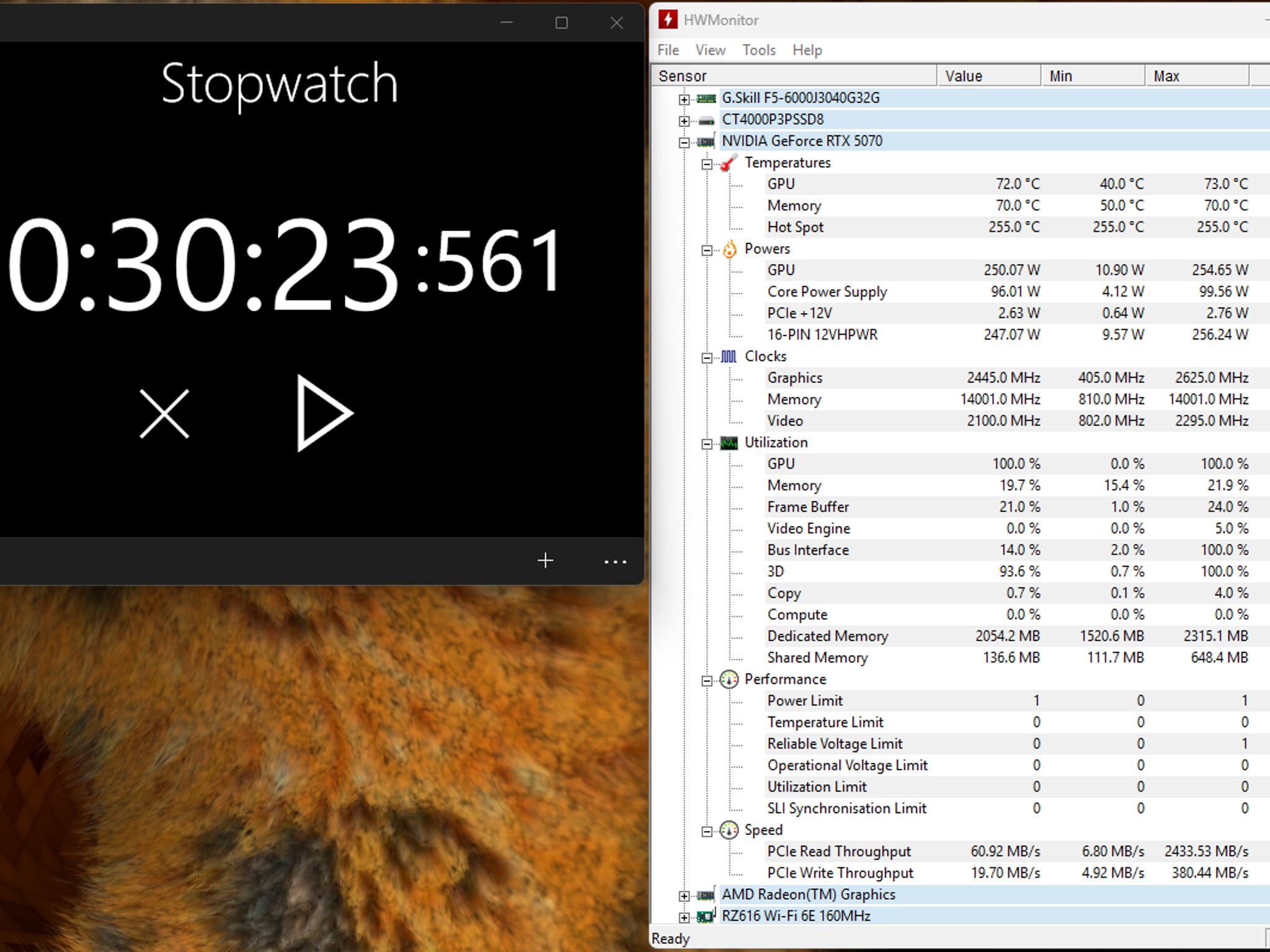Open the File menu

(x=668, y=50)
